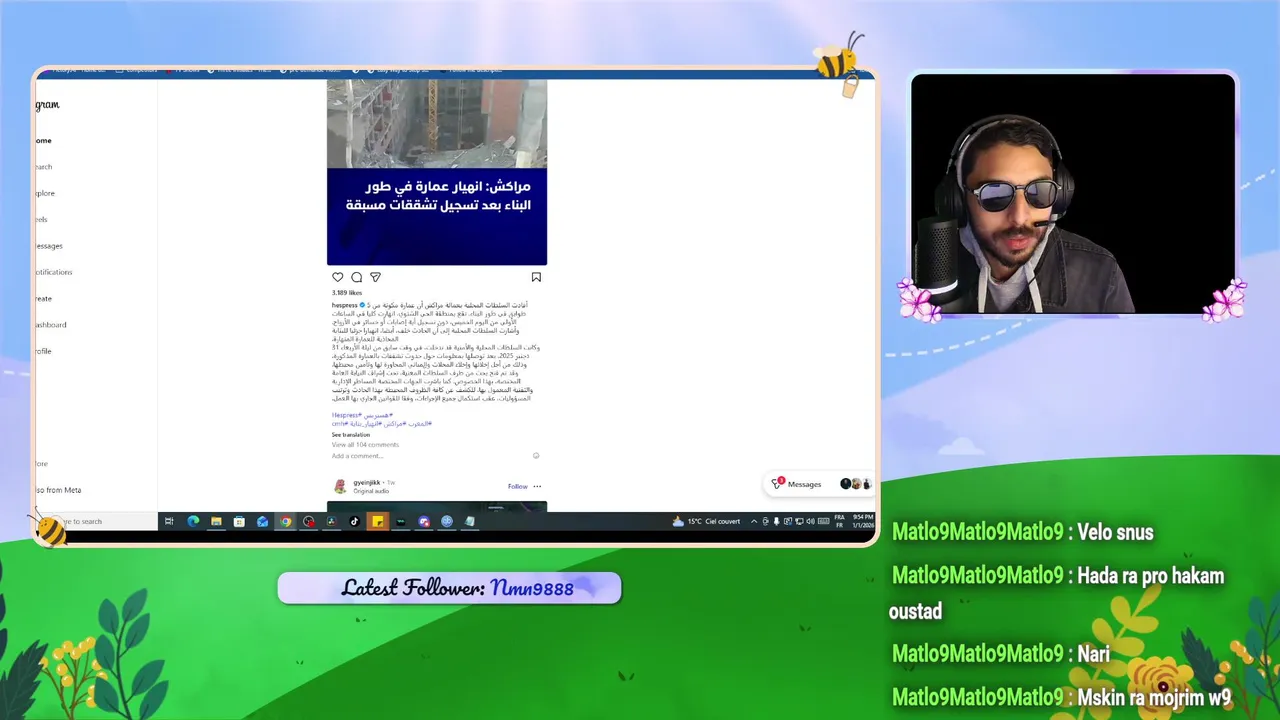
Task: Show hidden system tray icons
Action: pos(753,521)
